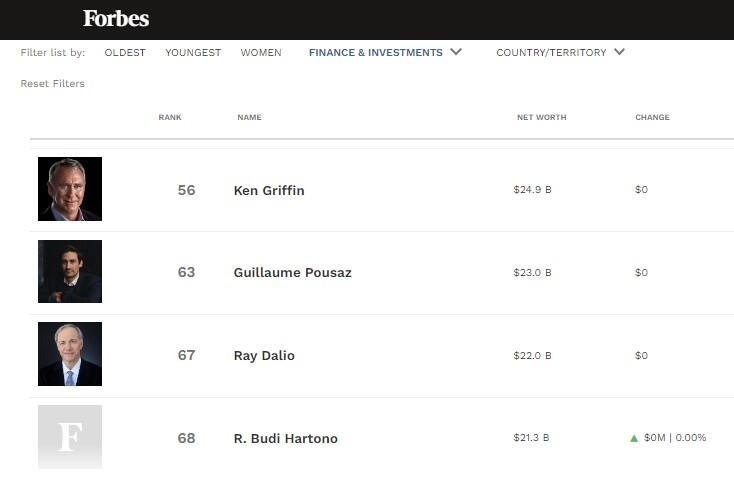Open the Country/Territory dropdown arrow
Image resolution: width=734 pixels, height=485 pixels.
point(619,51)
